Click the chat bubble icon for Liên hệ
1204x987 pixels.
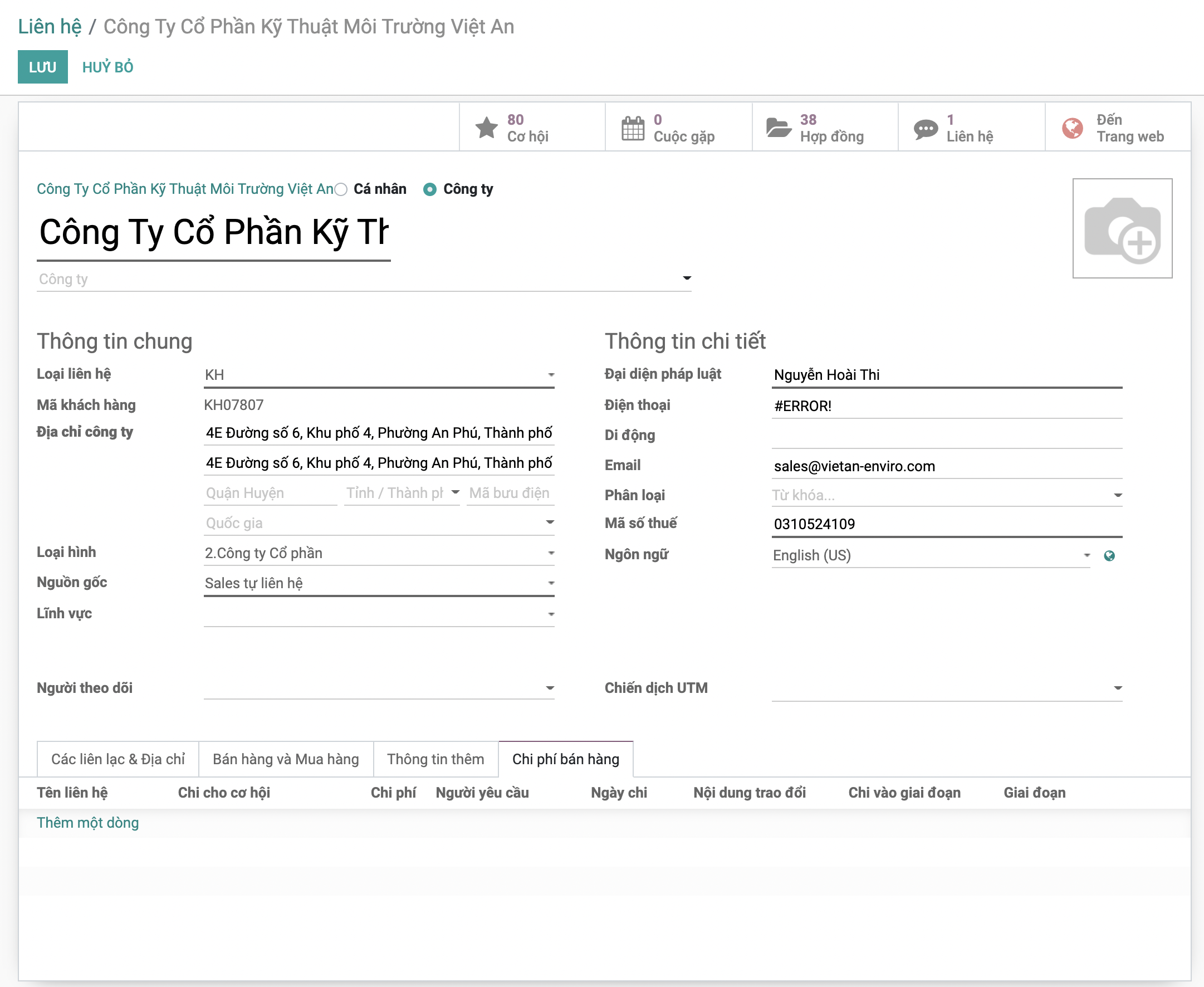pos(925,129)
